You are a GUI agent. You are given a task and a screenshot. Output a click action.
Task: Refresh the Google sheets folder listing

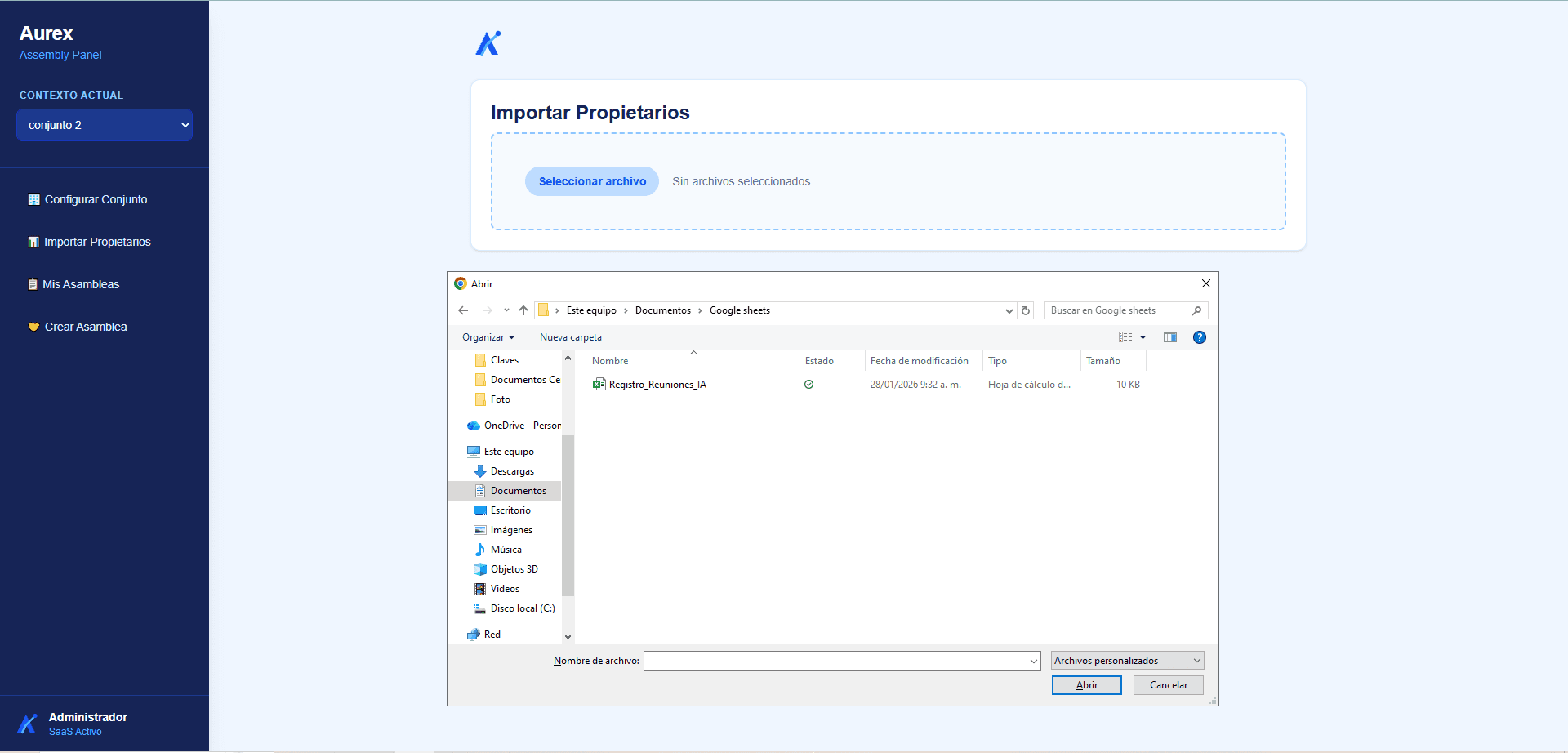1026,310
